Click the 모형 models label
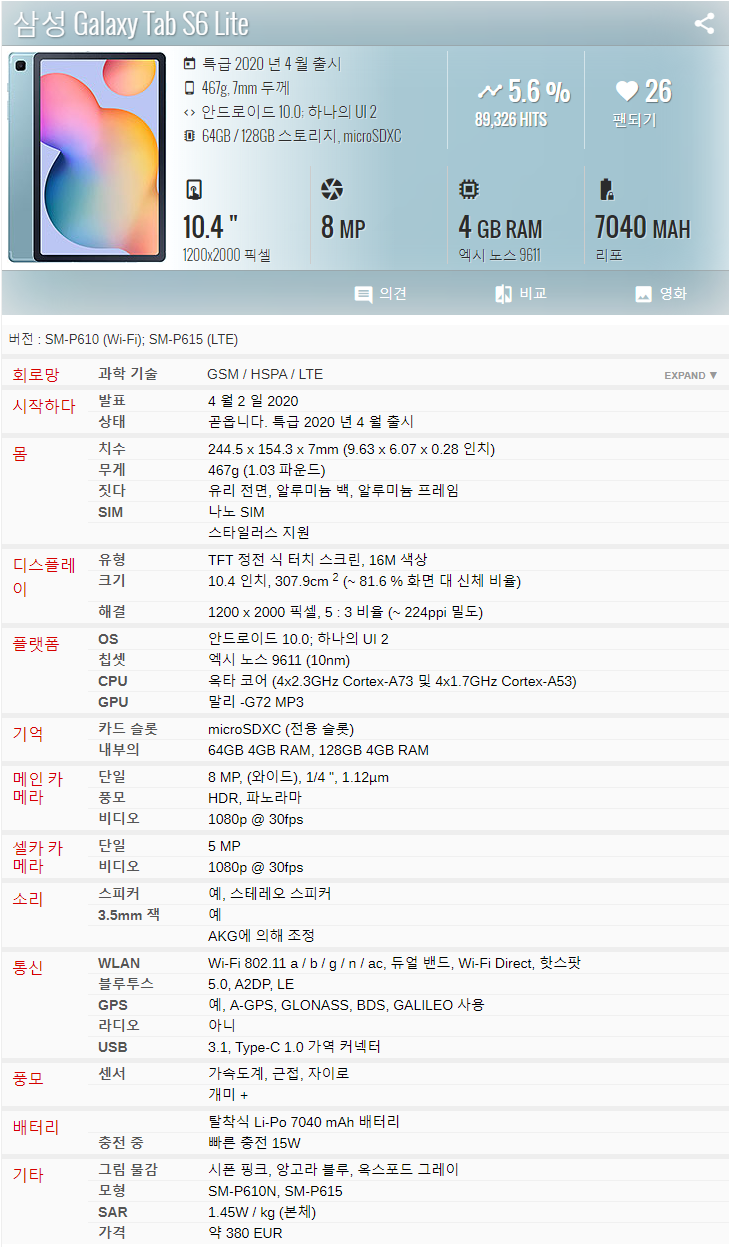Viewport: 729px width, 1247px height. coord(112,1191)
